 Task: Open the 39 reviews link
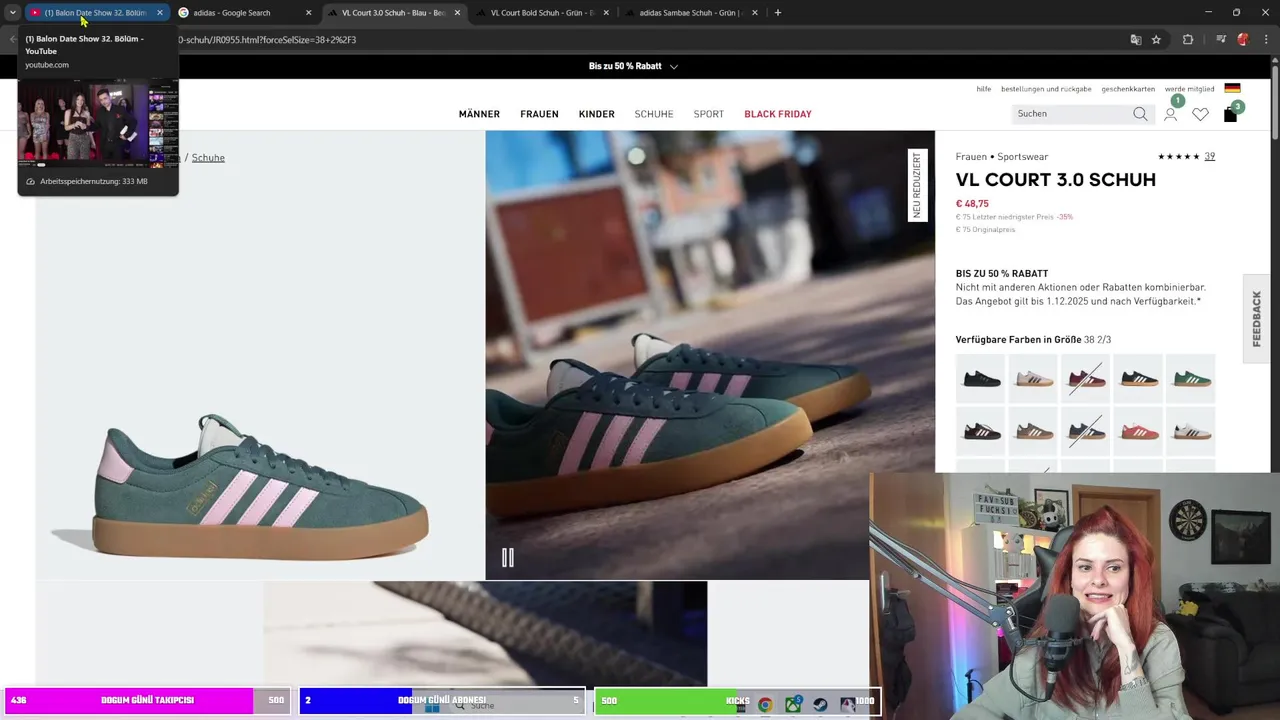pyautogui.click(x=1209, y=156)
